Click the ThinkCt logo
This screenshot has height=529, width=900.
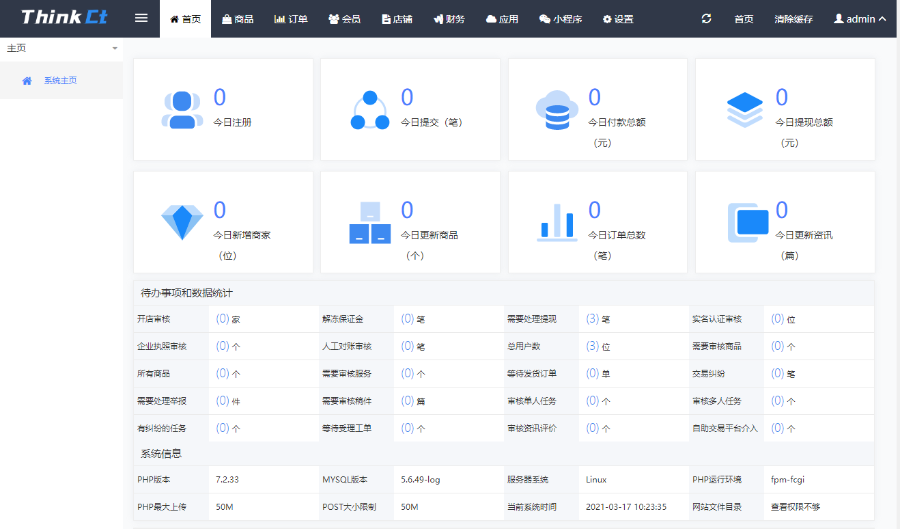64,18
